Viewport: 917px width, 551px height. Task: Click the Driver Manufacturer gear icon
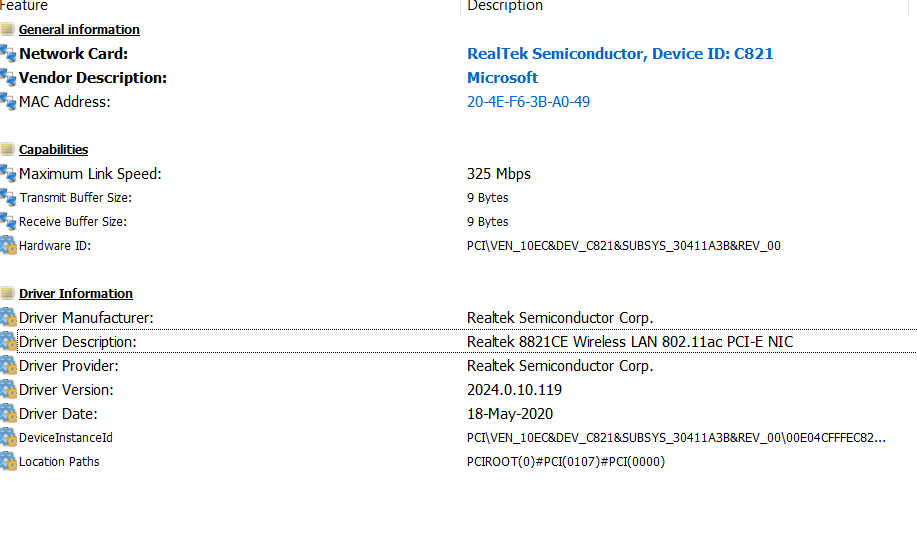(x=8, y=318)
